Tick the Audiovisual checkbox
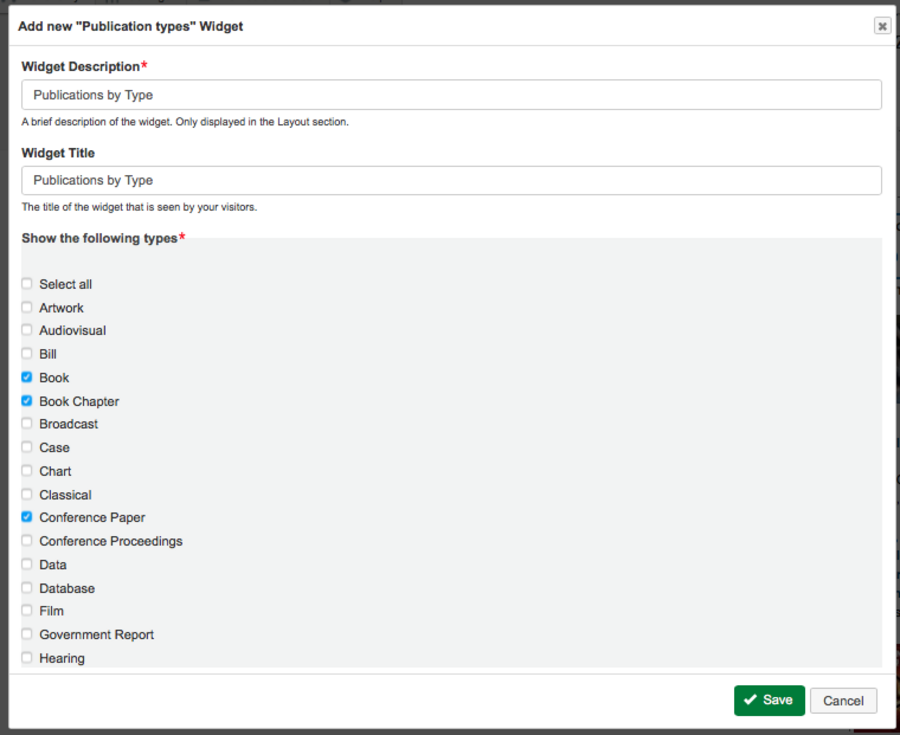This screenshot has width=900, height=735. pos(27,330)
